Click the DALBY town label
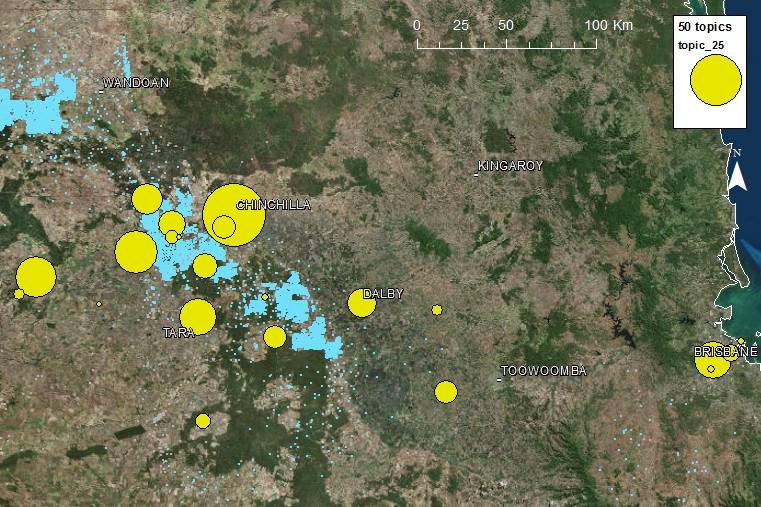Image resolution: width=761 pixels, height=507 pixels. [383, 294]
